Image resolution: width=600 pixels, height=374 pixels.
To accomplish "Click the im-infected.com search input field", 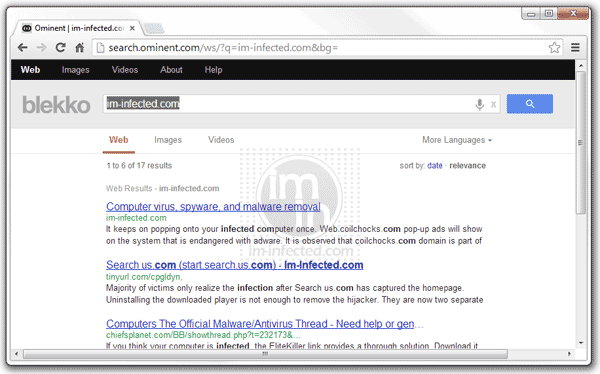I will 302,104.
